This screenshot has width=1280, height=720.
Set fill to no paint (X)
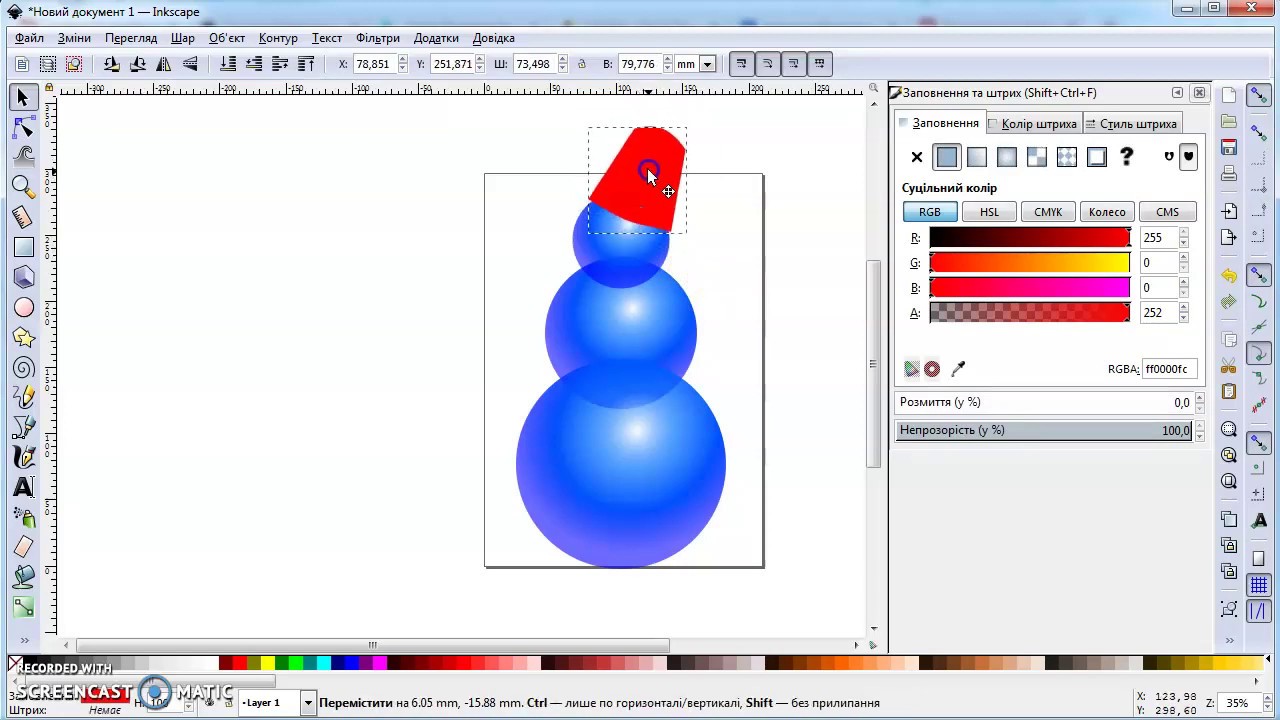tap(917, 157)
